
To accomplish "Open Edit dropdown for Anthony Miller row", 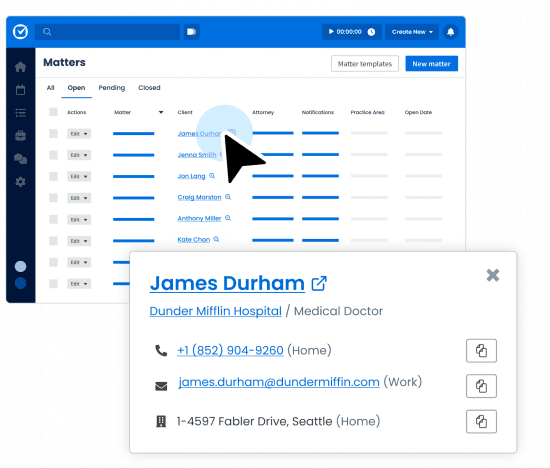I will 79,220.
